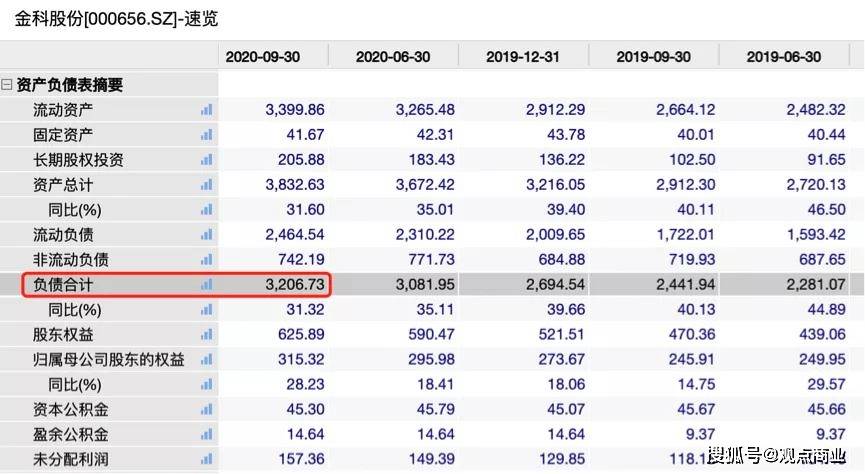This screenshot has height=474, width=865.
Task: Click the 3,081.95 负债合计 value
Action: pos(425,285)
